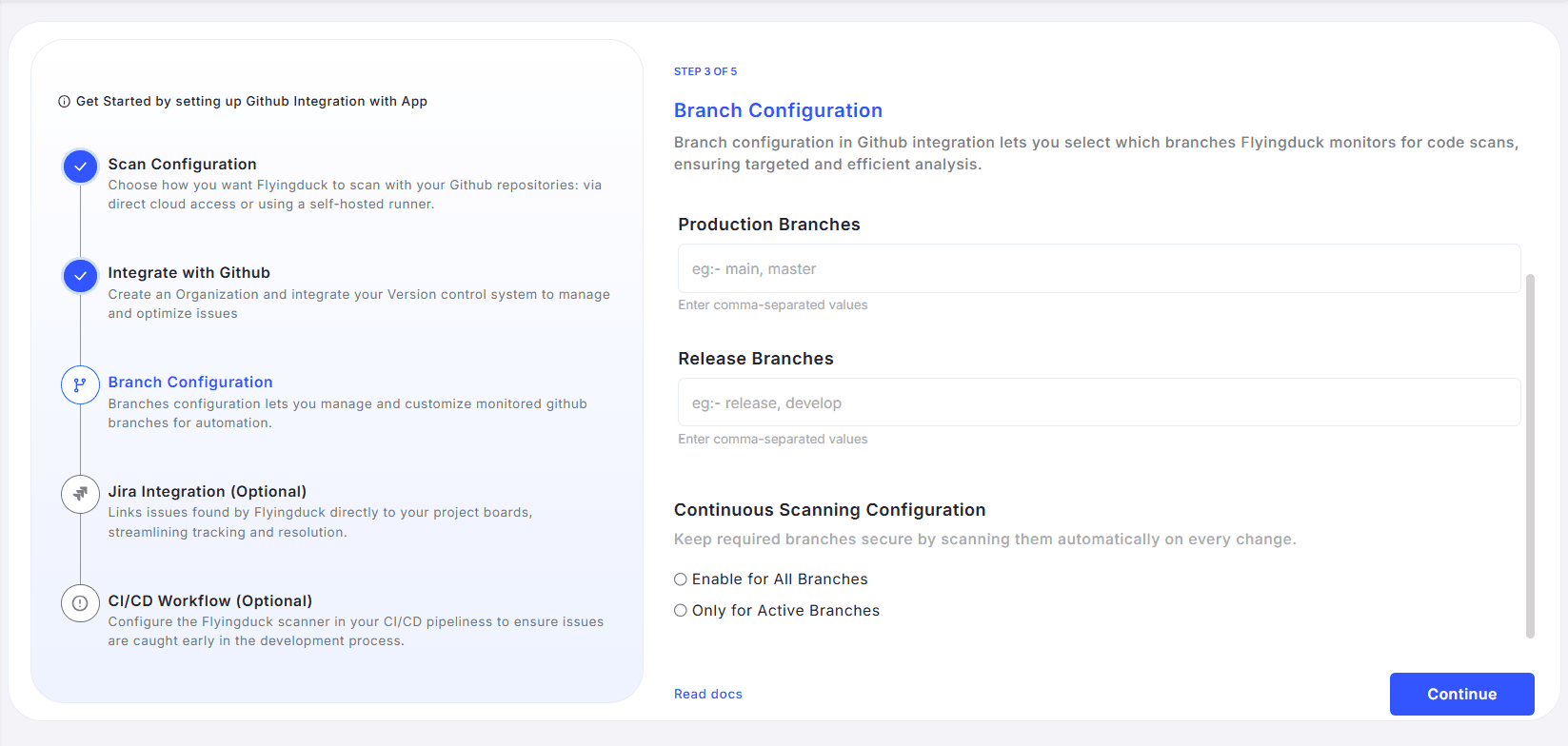The height and width of the screenshot is (746, 1568).
Task: Click the Step 3 of 5 indicator
Action: point(705,71)
